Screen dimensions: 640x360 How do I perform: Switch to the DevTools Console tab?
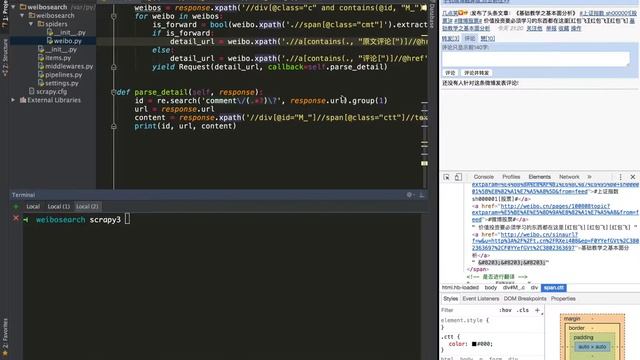point(484,177)
